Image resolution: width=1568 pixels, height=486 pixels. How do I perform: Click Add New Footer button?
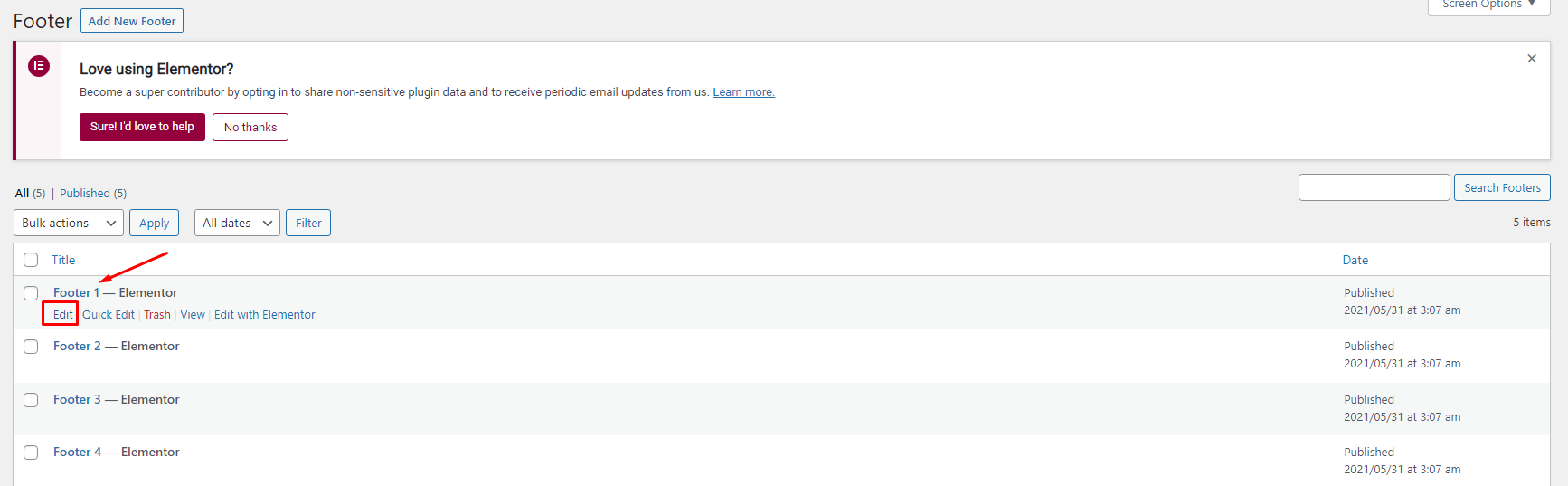tap(132, 21)
